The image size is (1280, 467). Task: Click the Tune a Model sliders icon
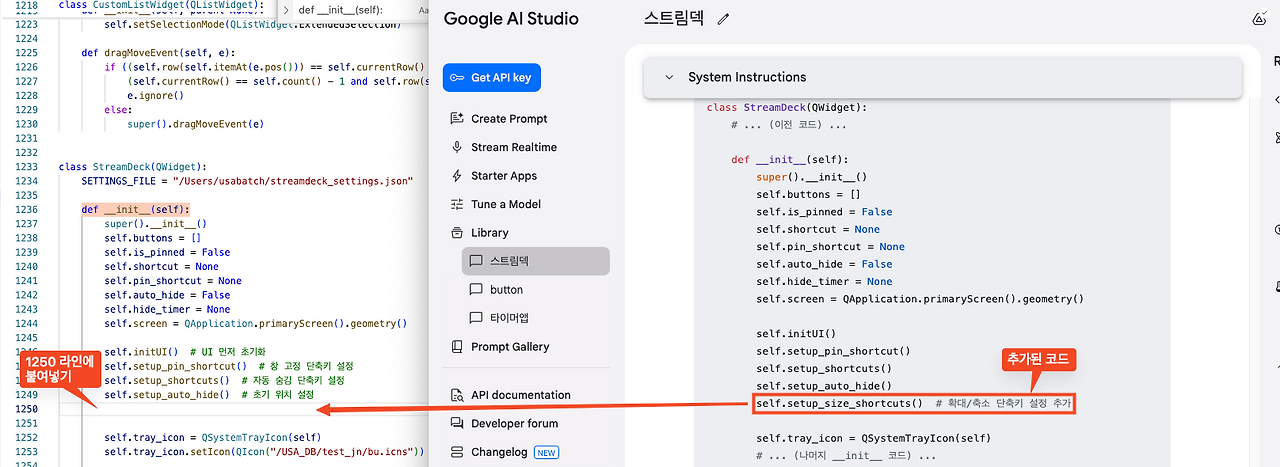457,204
